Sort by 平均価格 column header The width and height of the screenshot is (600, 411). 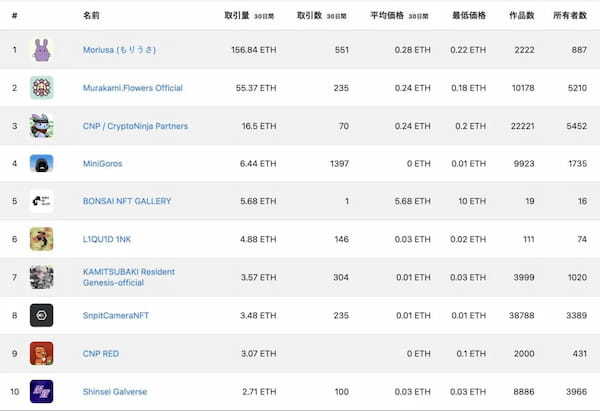pyautogui.click(x=399, y=16)
